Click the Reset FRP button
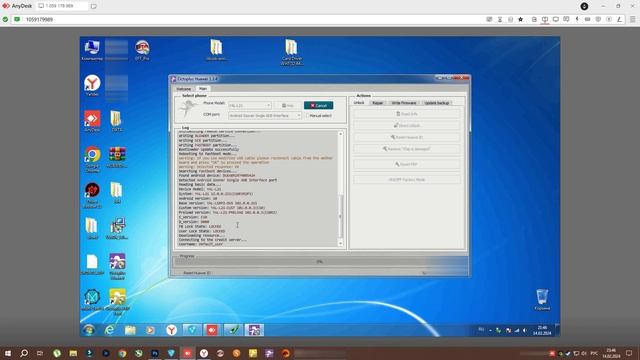 click(407, 164)
